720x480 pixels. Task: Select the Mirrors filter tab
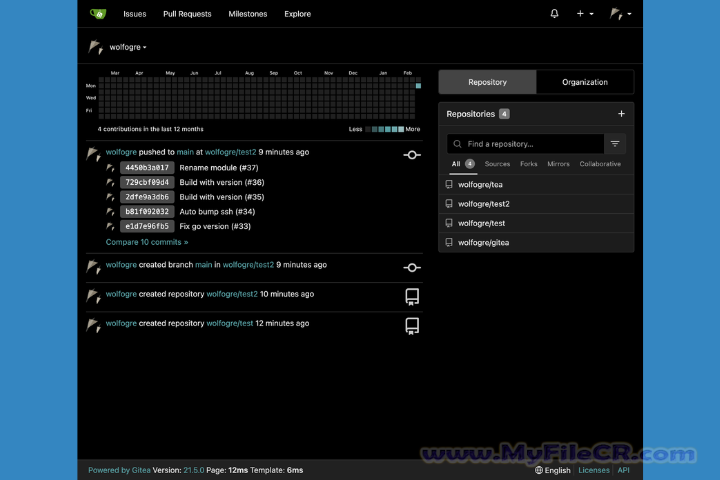558,164
